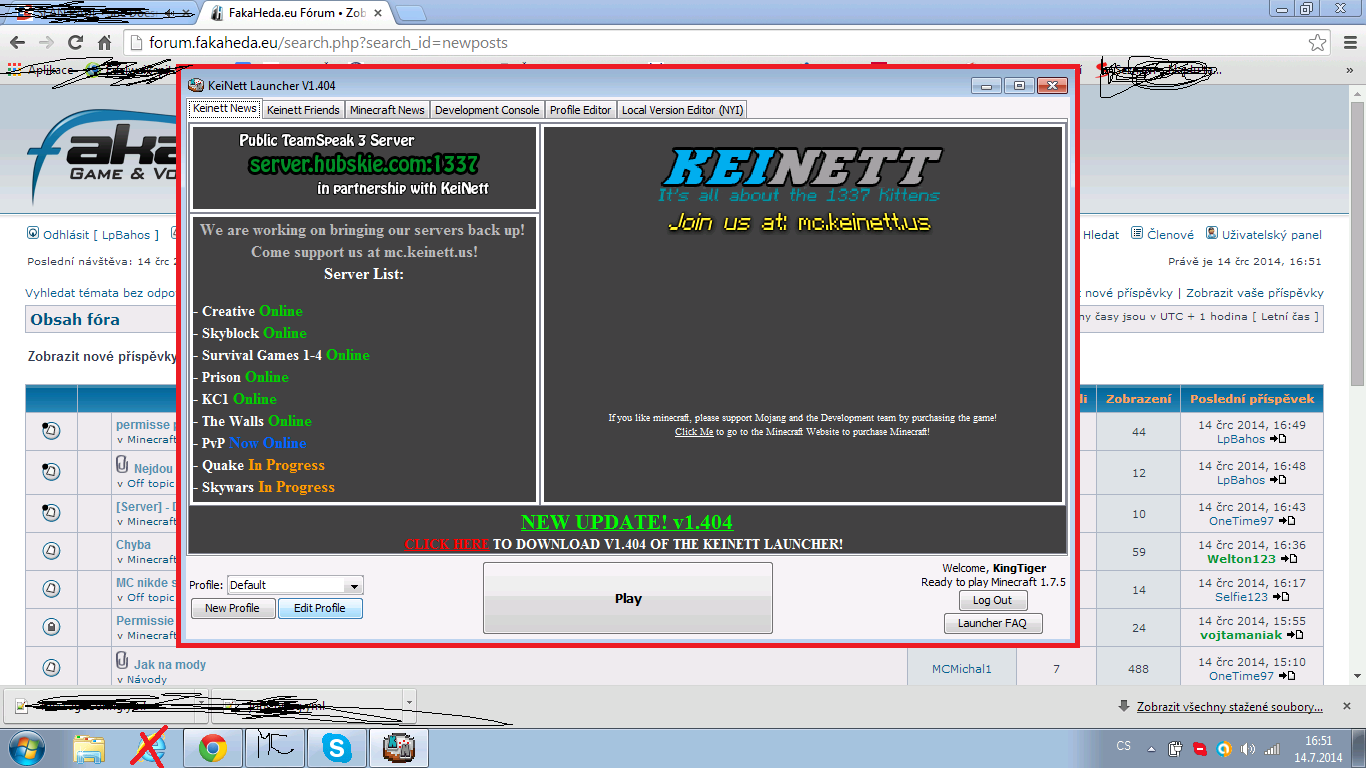Open the Chrome hamburger menu
Image resolution: width=1366 pixels, height=768 pixels.
tap(1345, 43)
